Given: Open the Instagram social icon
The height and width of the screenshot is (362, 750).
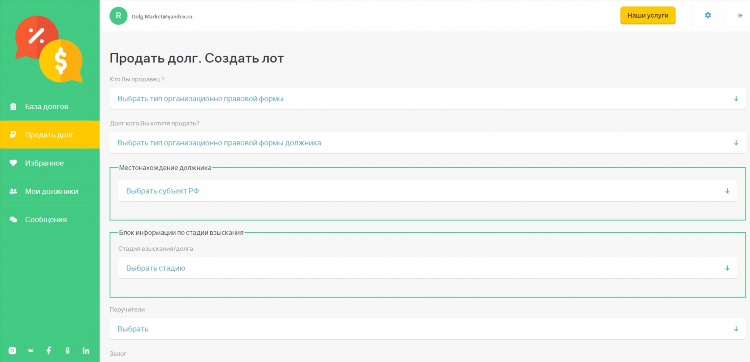Looking at the screenshot, I should (x=12, y=351).
